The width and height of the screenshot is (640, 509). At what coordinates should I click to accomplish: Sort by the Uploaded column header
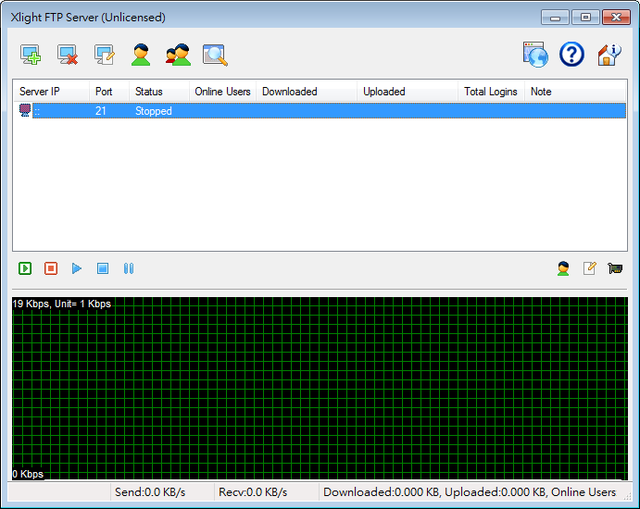[x=407, y=91]
